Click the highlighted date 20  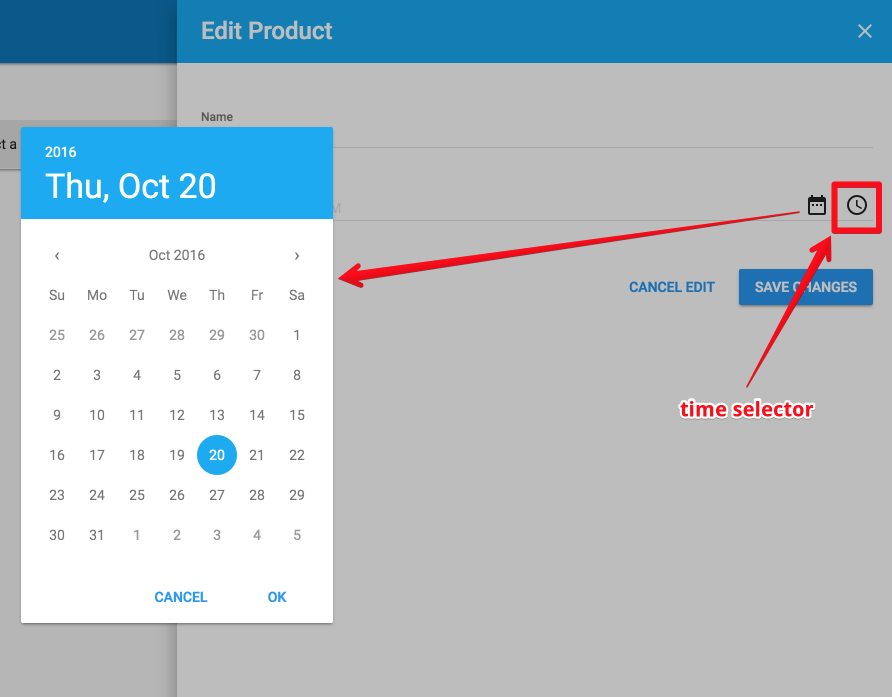[217, 455]
